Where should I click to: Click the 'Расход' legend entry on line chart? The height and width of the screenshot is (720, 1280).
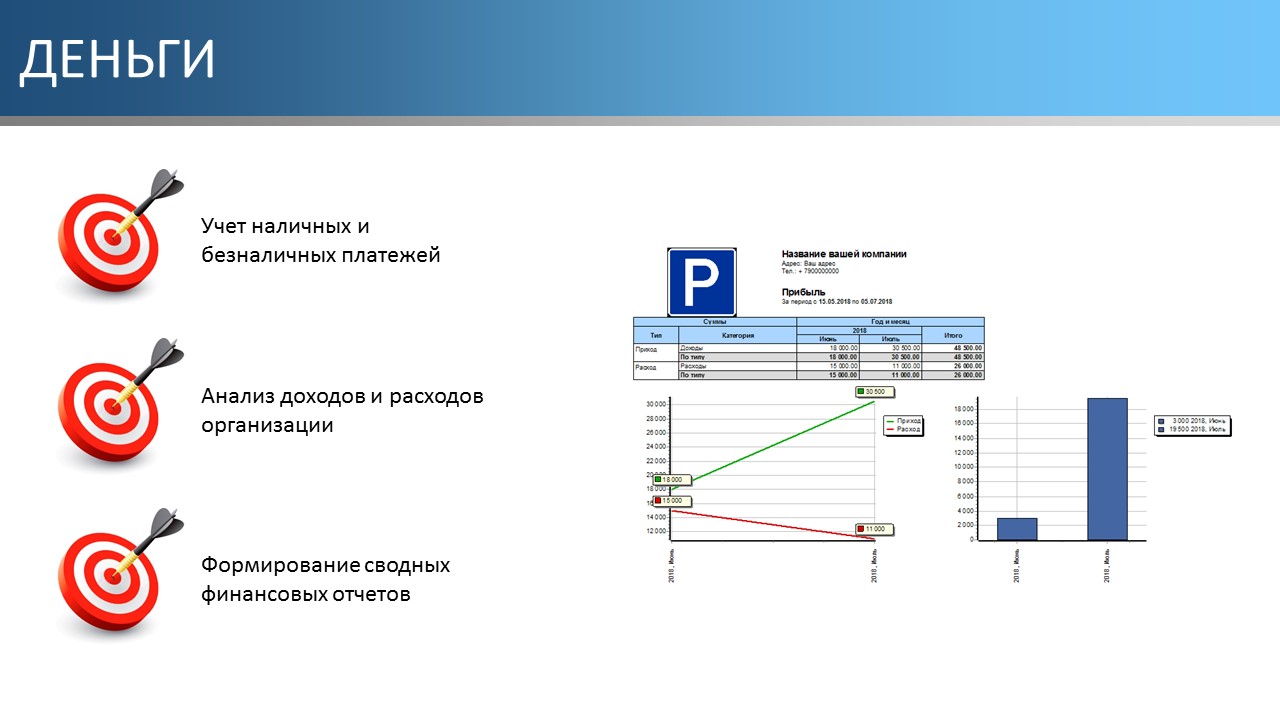[x=903, y=429]
